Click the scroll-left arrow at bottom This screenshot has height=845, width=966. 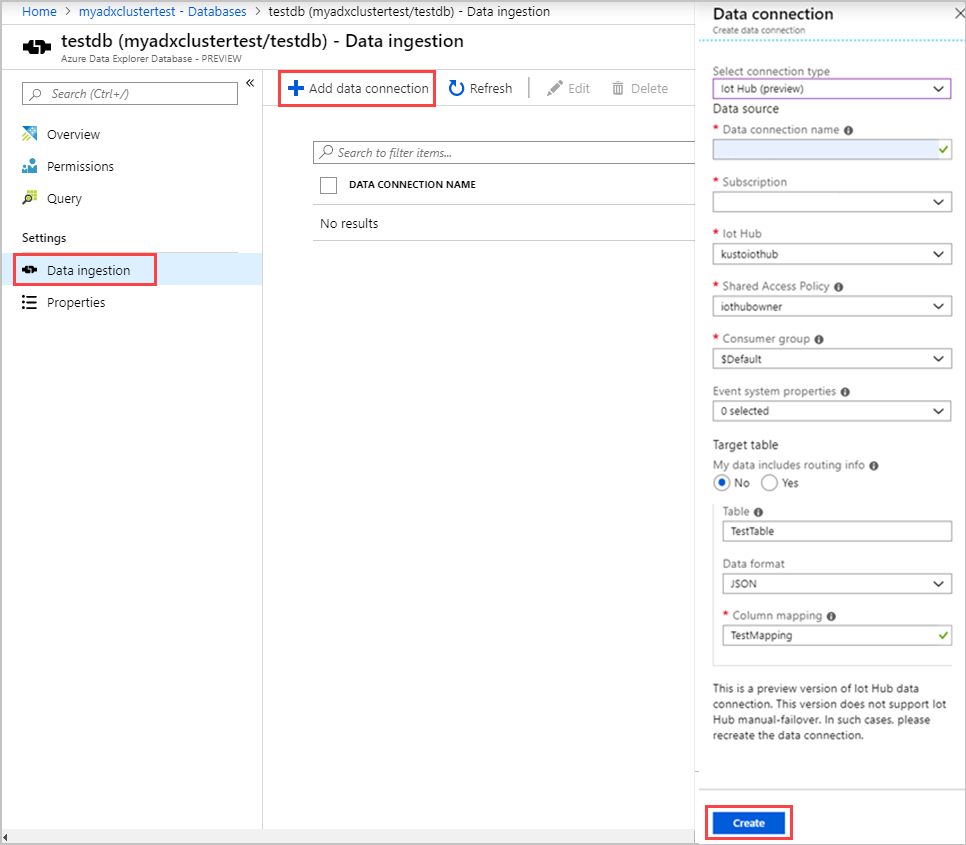pyautogui.click(x=5, y=838)
